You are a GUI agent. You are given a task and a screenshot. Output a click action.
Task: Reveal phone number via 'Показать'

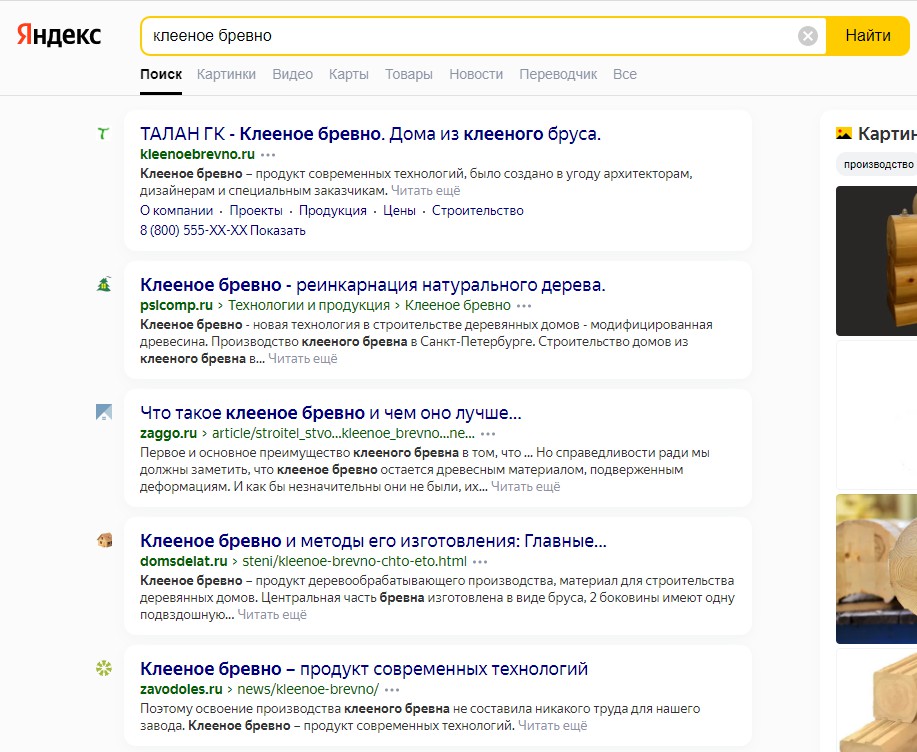[x=278, y=230]
